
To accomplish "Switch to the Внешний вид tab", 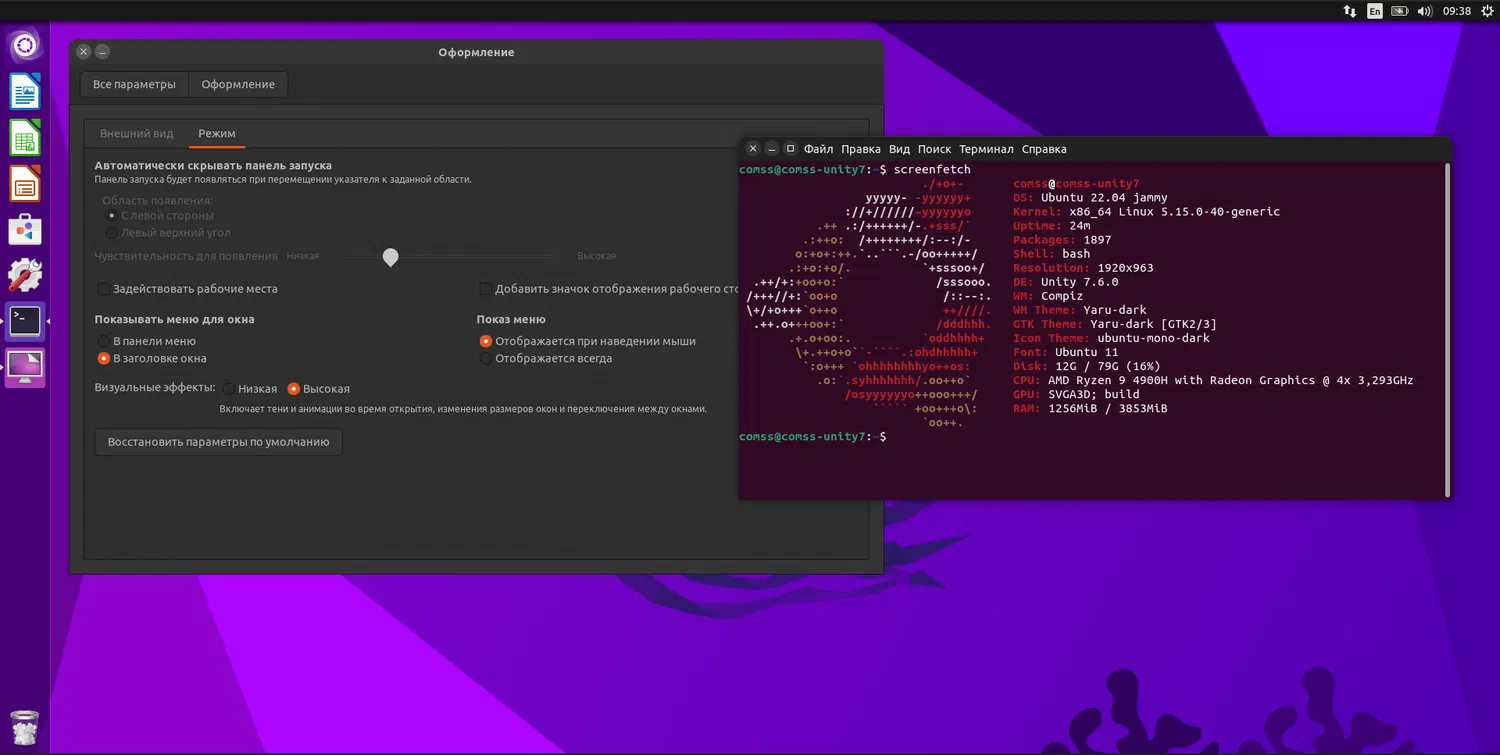I will pos(137,133).
